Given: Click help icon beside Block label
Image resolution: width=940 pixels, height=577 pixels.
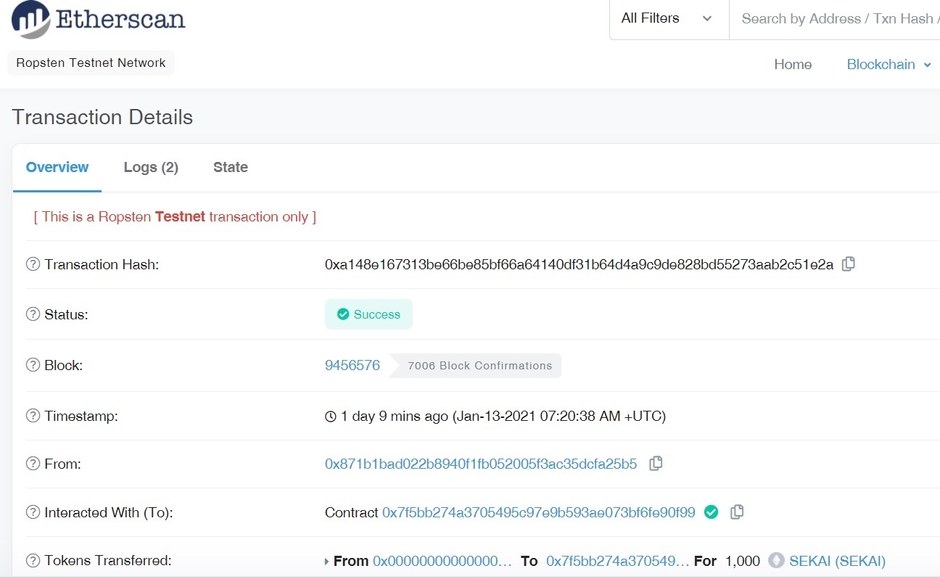Looking at the screenshot, I should pyautogui.click(x=33, y=365).
